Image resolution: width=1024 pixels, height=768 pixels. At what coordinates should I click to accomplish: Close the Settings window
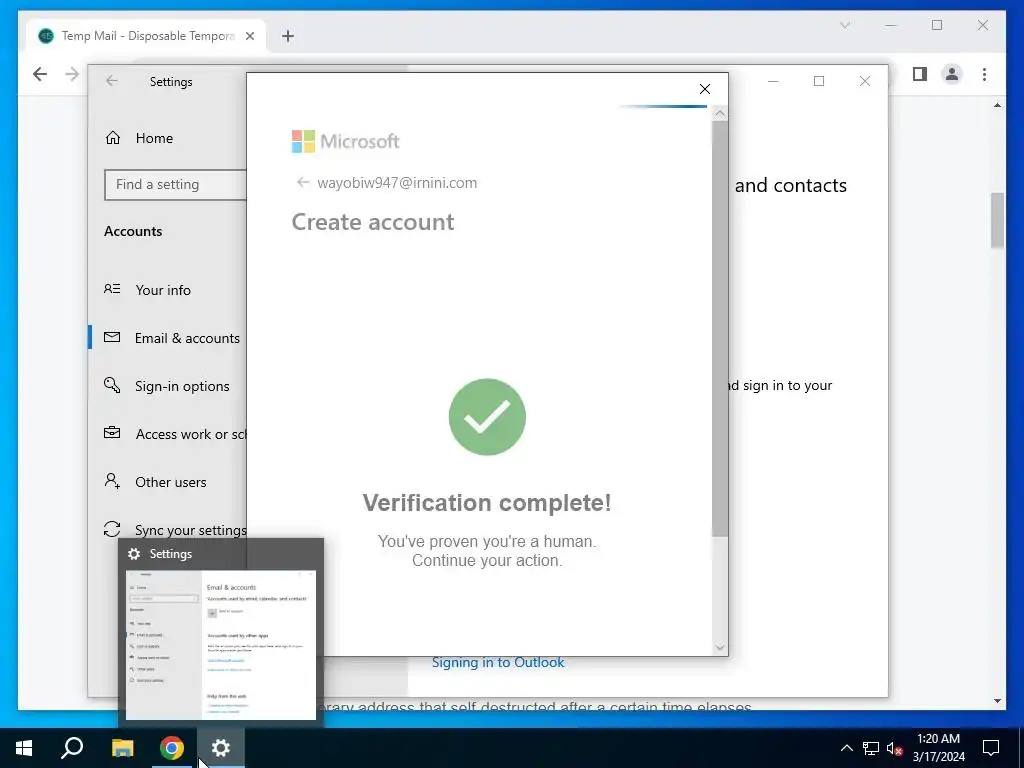tap(865, 81)
